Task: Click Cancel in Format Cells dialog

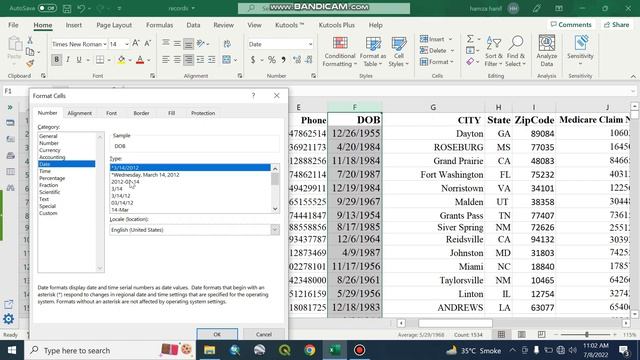Action: pyautogui.click(x=264, y=334)
